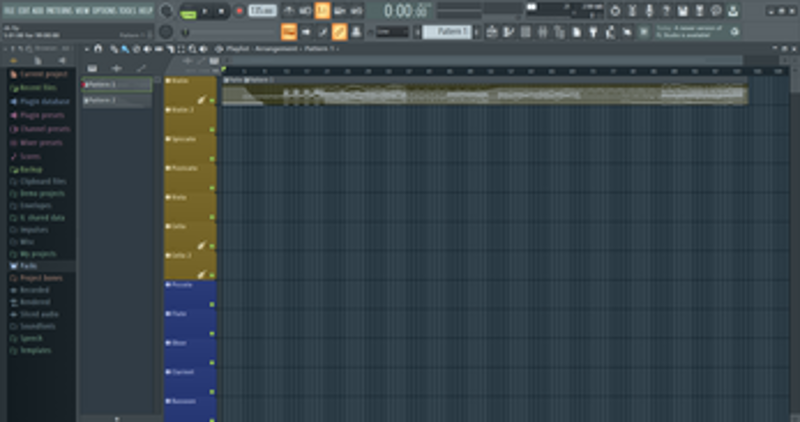Toggle the Pattern/Song mode switch

coord(188,11)
